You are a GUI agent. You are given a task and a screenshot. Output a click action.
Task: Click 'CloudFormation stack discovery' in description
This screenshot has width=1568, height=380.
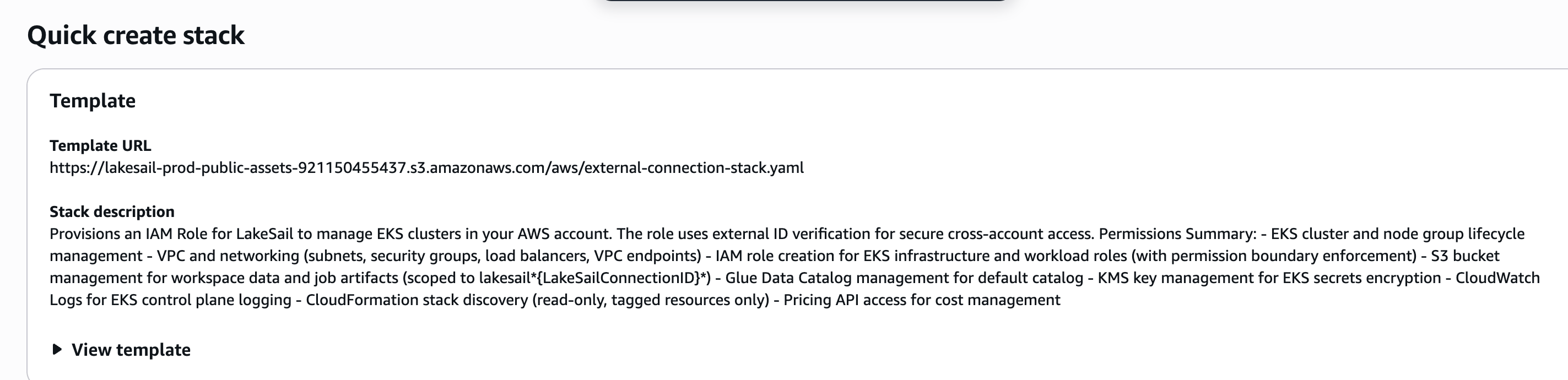pyautogui.click(x=417, y=300)
